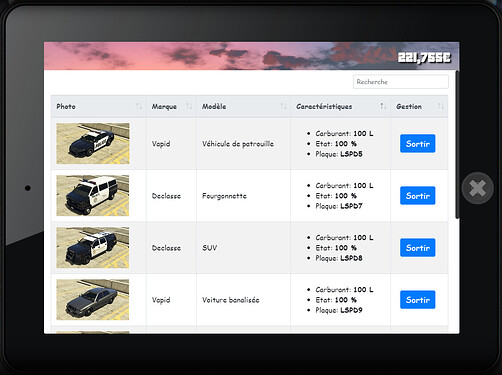Sort table by Gestion column arrows

tap(441, 106)
